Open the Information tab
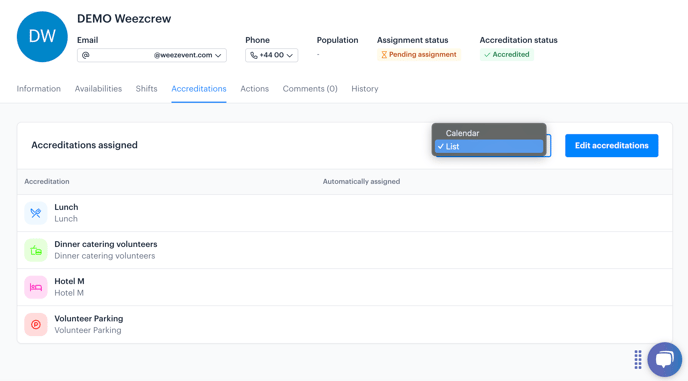The width and height of the screenshot is (688, 381). 39,89
